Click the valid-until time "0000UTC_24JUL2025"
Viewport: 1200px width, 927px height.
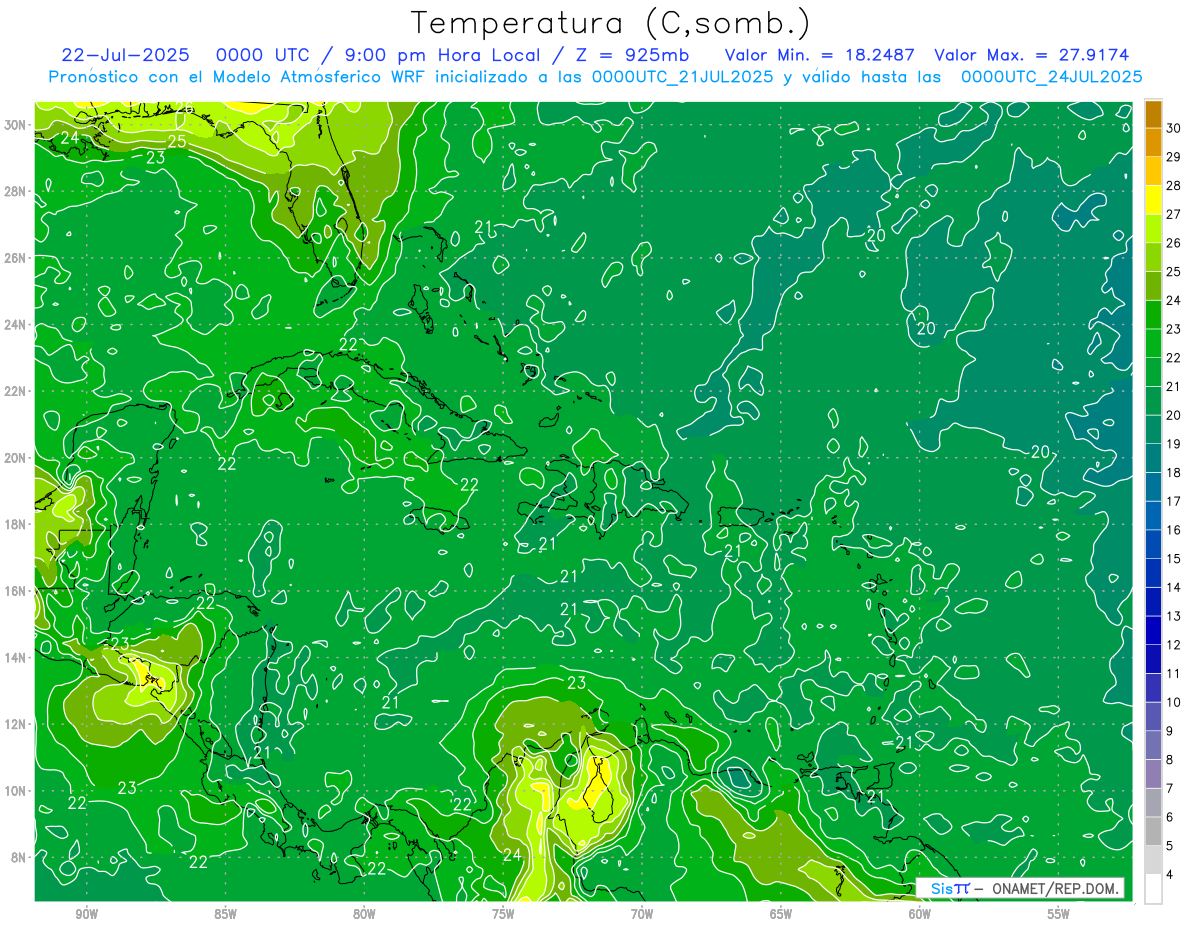1052,76
